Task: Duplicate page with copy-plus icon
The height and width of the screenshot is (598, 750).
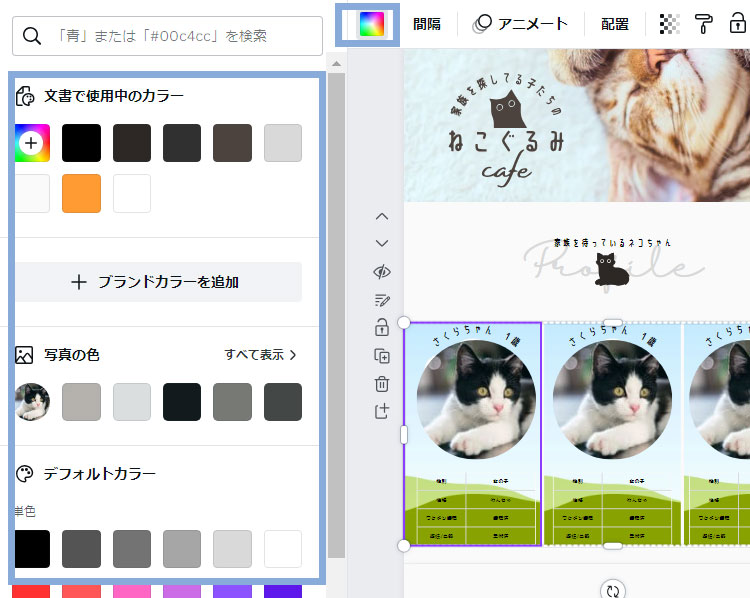Action: (x=382, y=356)
